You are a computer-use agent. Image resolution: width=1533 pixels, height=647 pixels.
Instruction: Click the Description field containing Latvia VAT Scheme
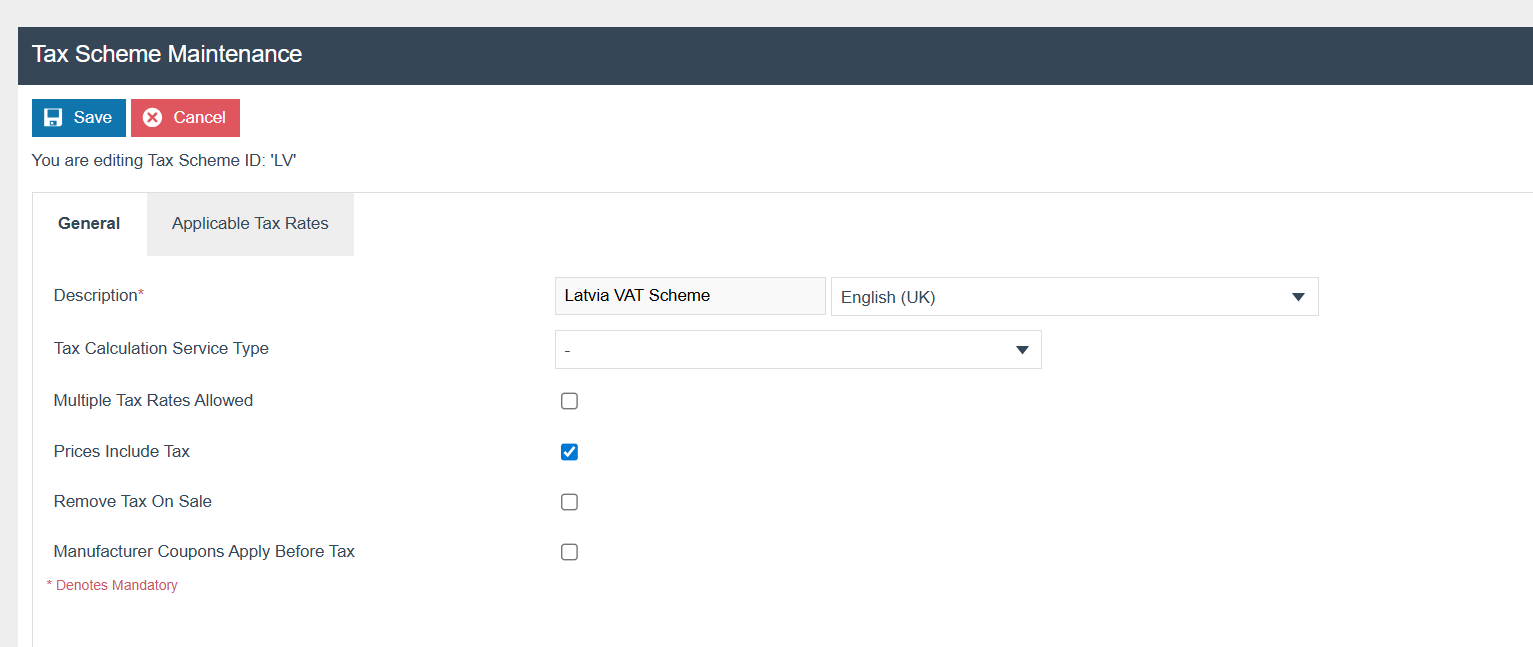click(689, 296)
